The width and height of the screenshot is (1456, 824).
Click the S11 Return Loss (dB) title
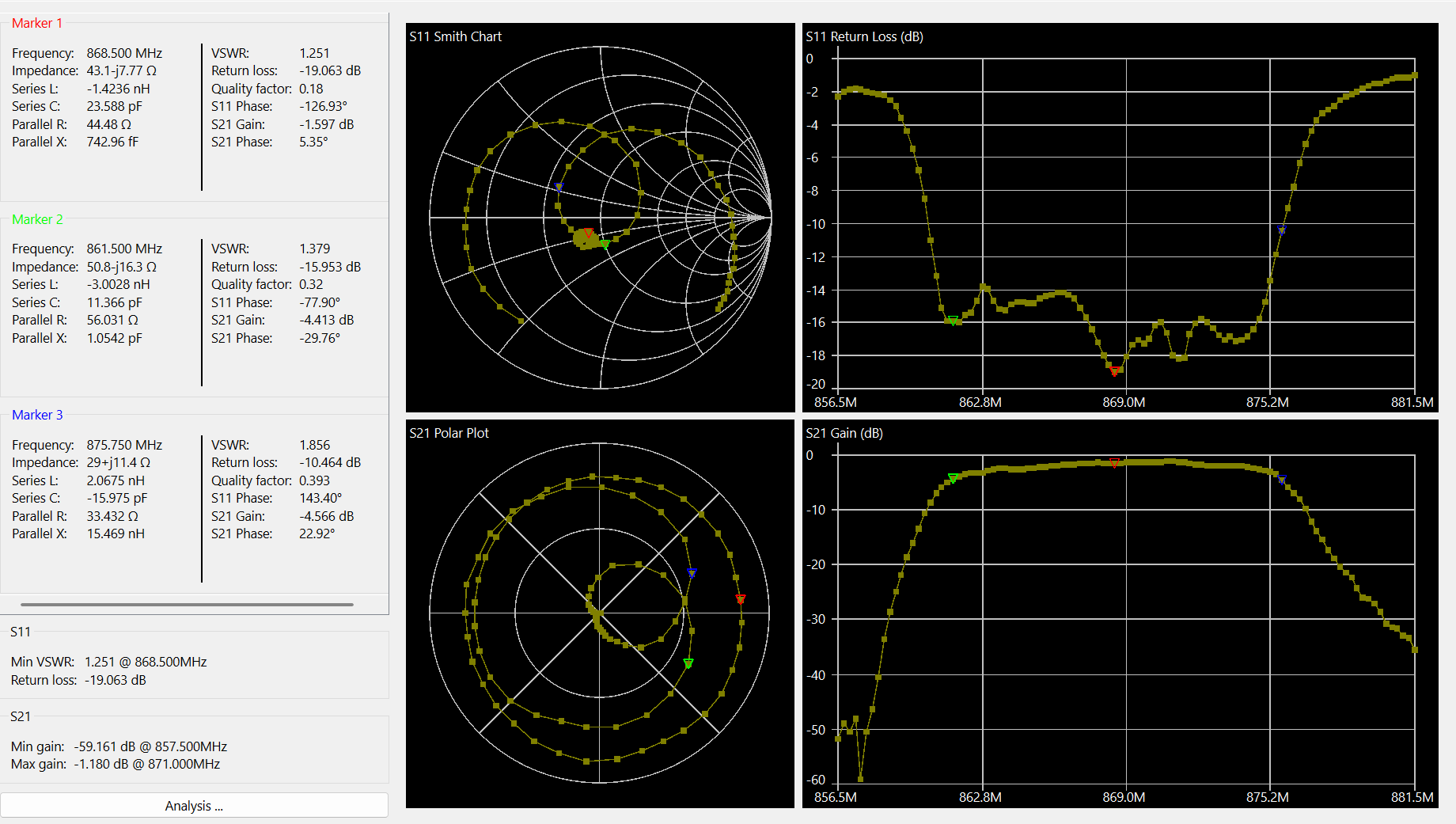point(865,36)
